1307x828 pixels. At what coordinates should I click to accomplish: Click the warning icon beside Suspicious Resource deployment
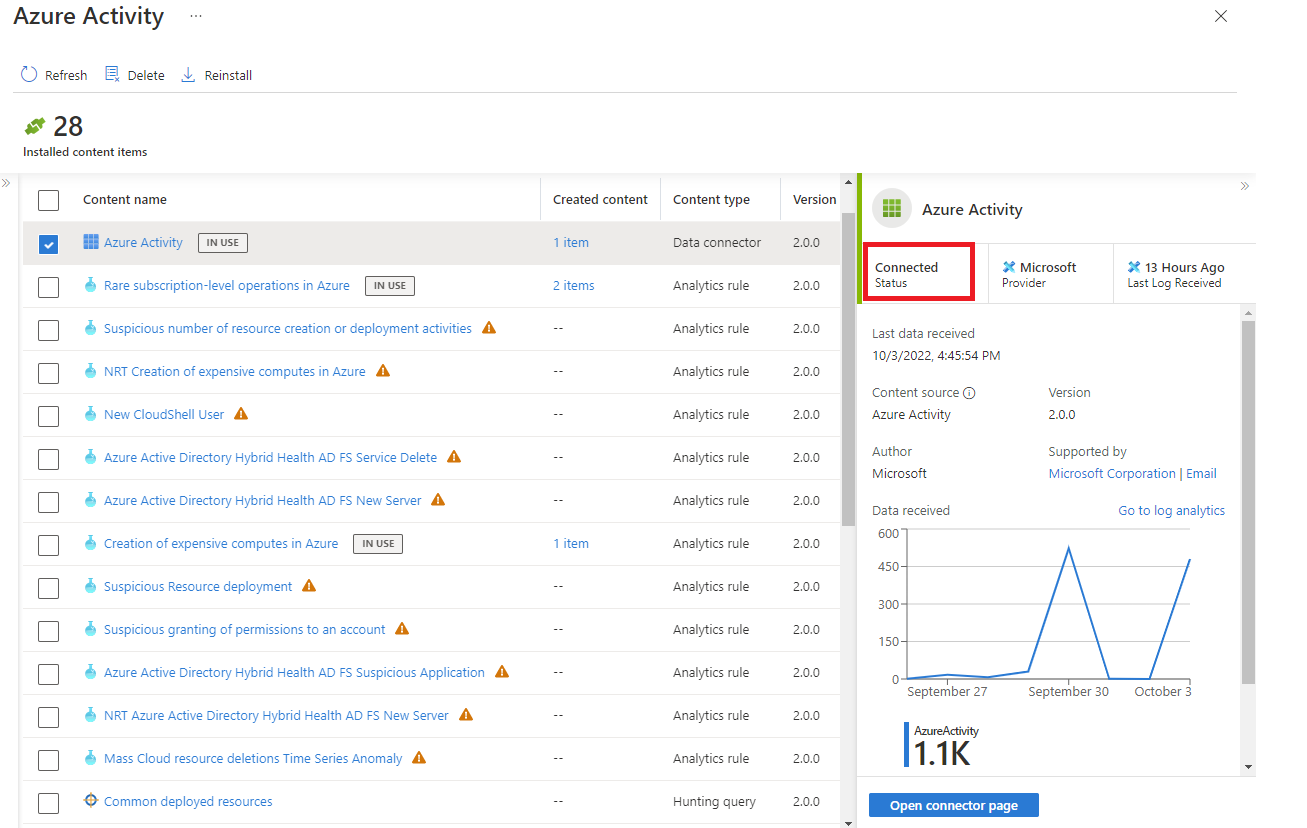pyautogui.click(x=309, y=588)
